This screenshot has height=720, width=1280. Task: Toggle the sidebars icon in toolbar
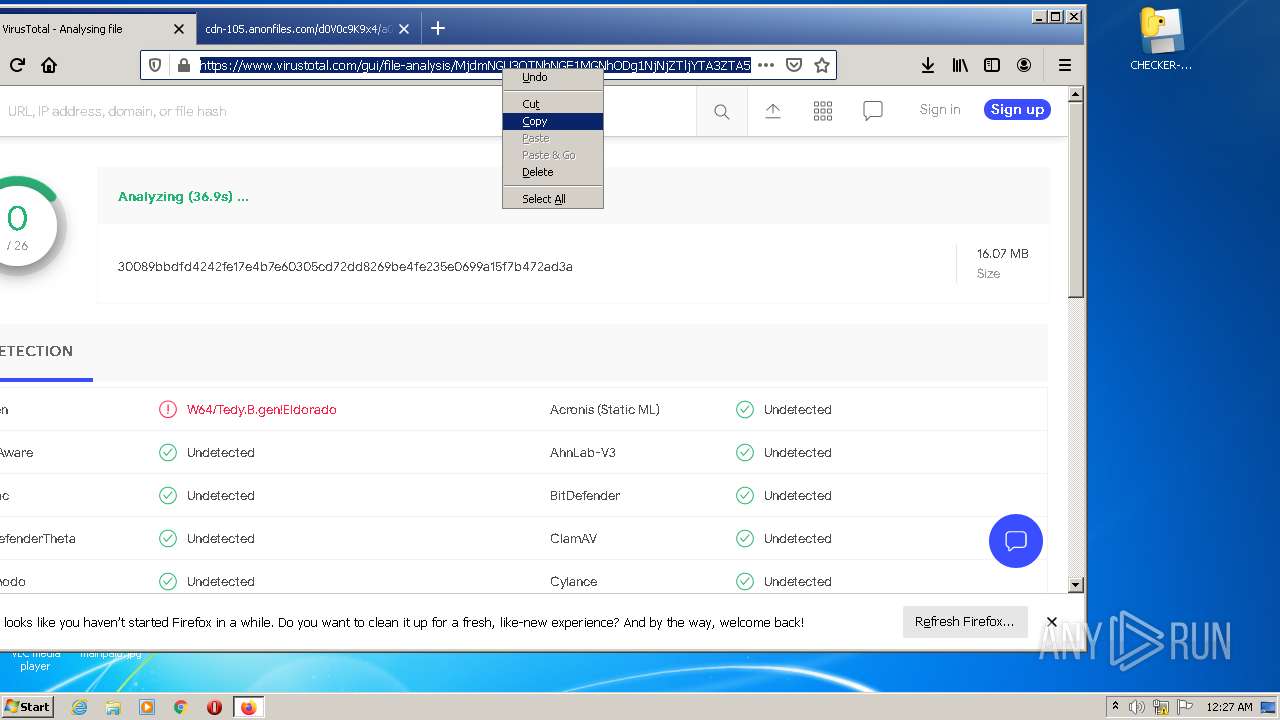[992, 65]
